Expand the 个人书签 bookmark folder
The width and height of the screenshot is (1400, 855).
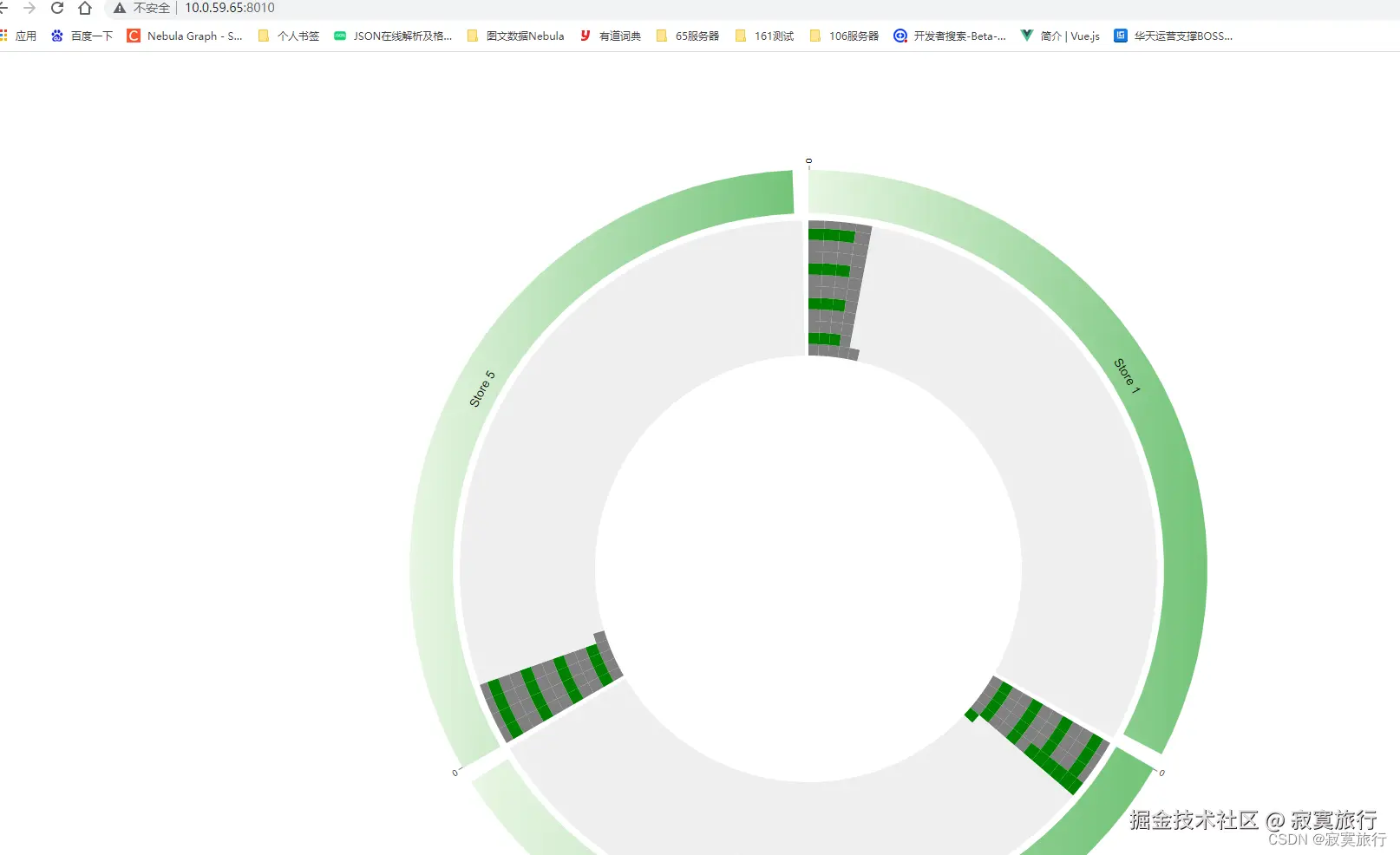(289, 36)
